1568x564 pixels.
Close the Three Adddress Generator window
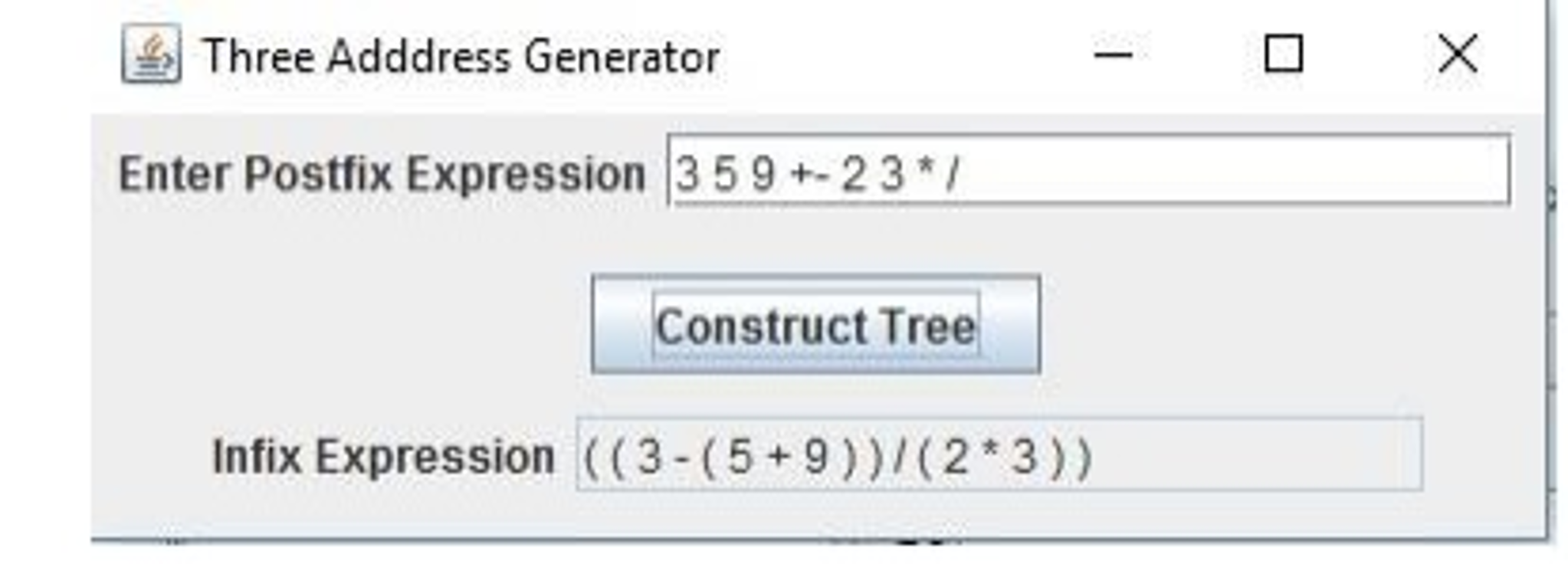1458,54
